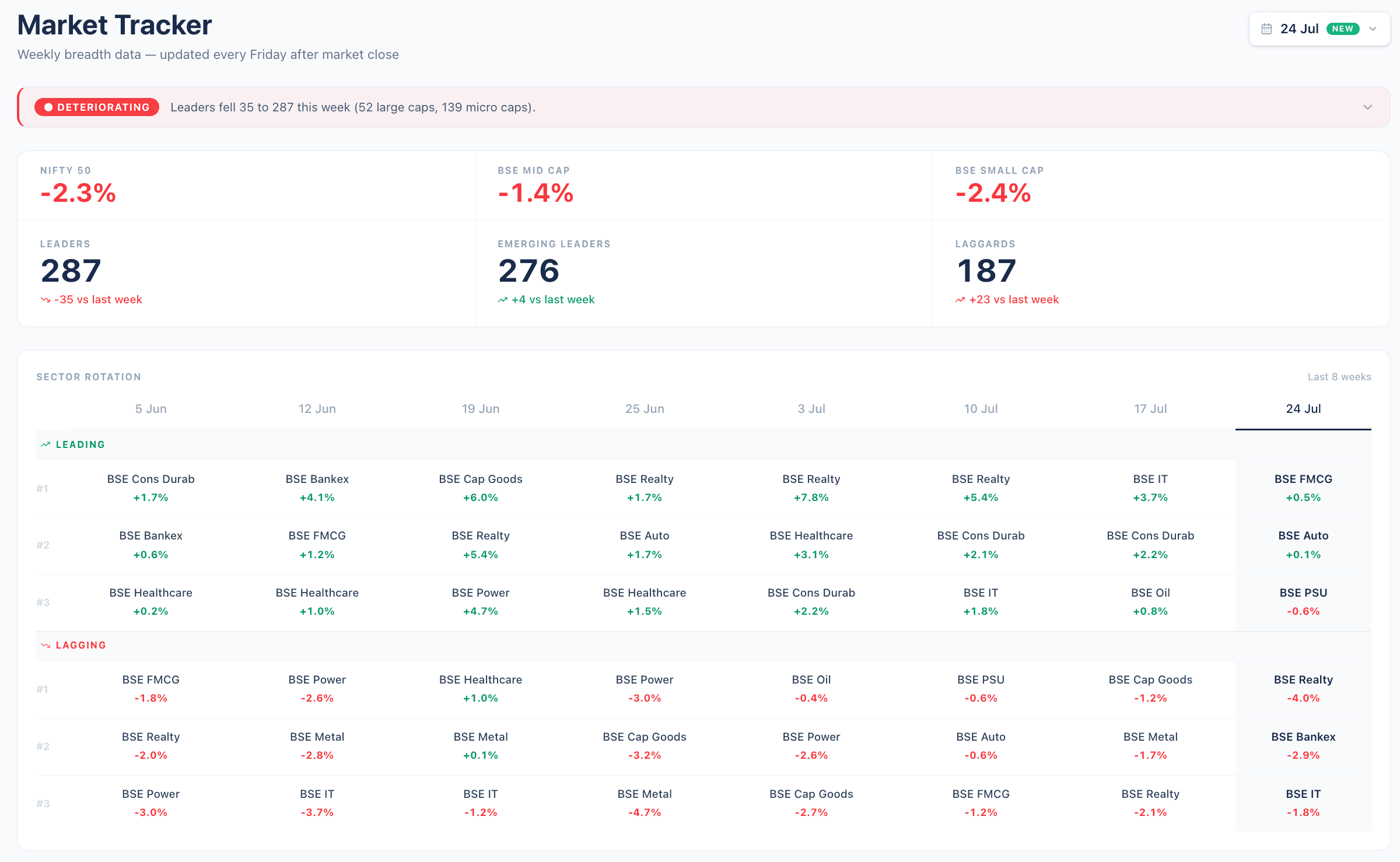
Task: Click the downtrend icon beside -35 vs last week
Action: point(45,300)
